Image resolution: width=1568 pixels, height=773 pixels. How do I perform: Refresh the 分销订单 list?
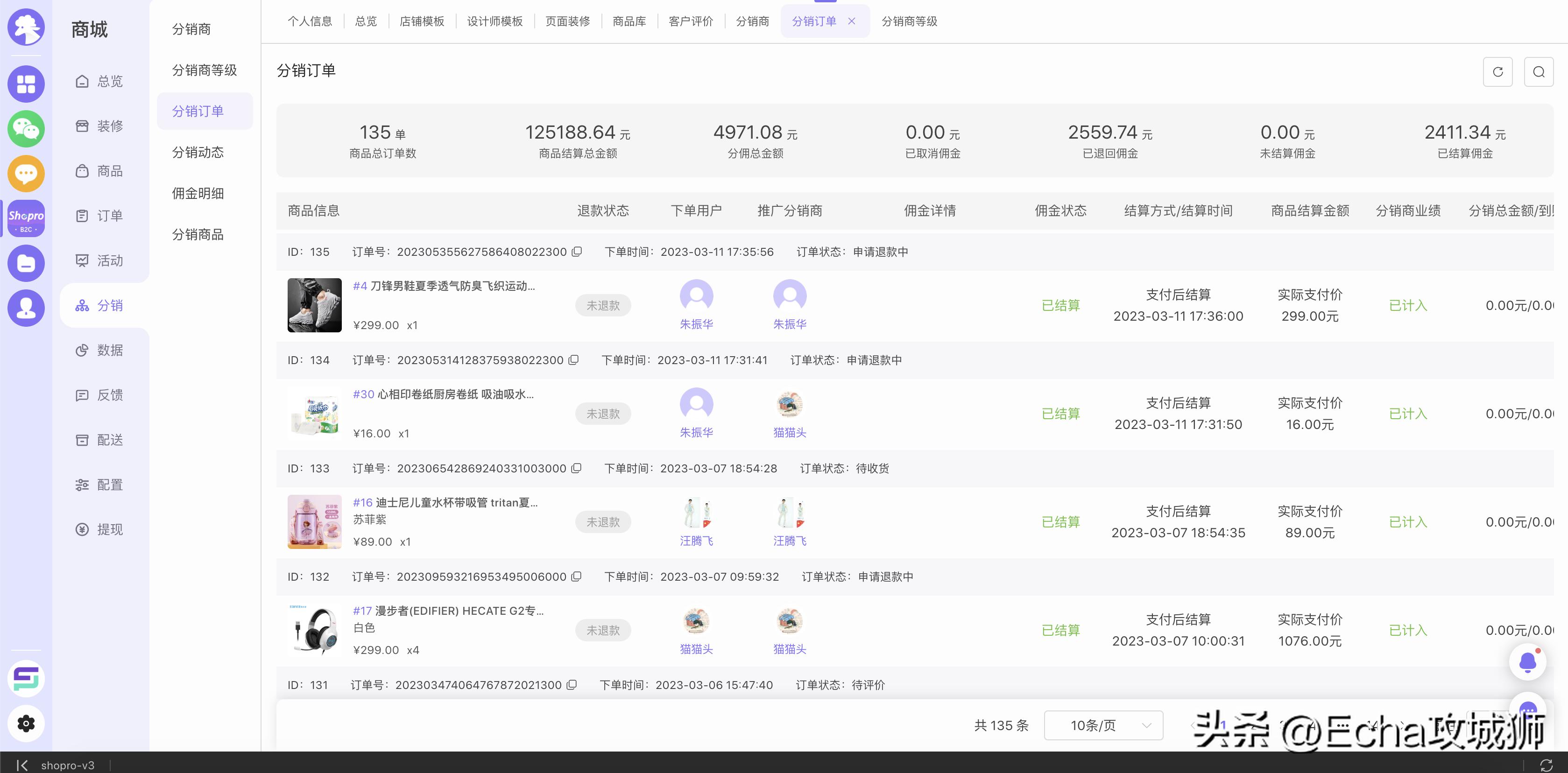1498,71
